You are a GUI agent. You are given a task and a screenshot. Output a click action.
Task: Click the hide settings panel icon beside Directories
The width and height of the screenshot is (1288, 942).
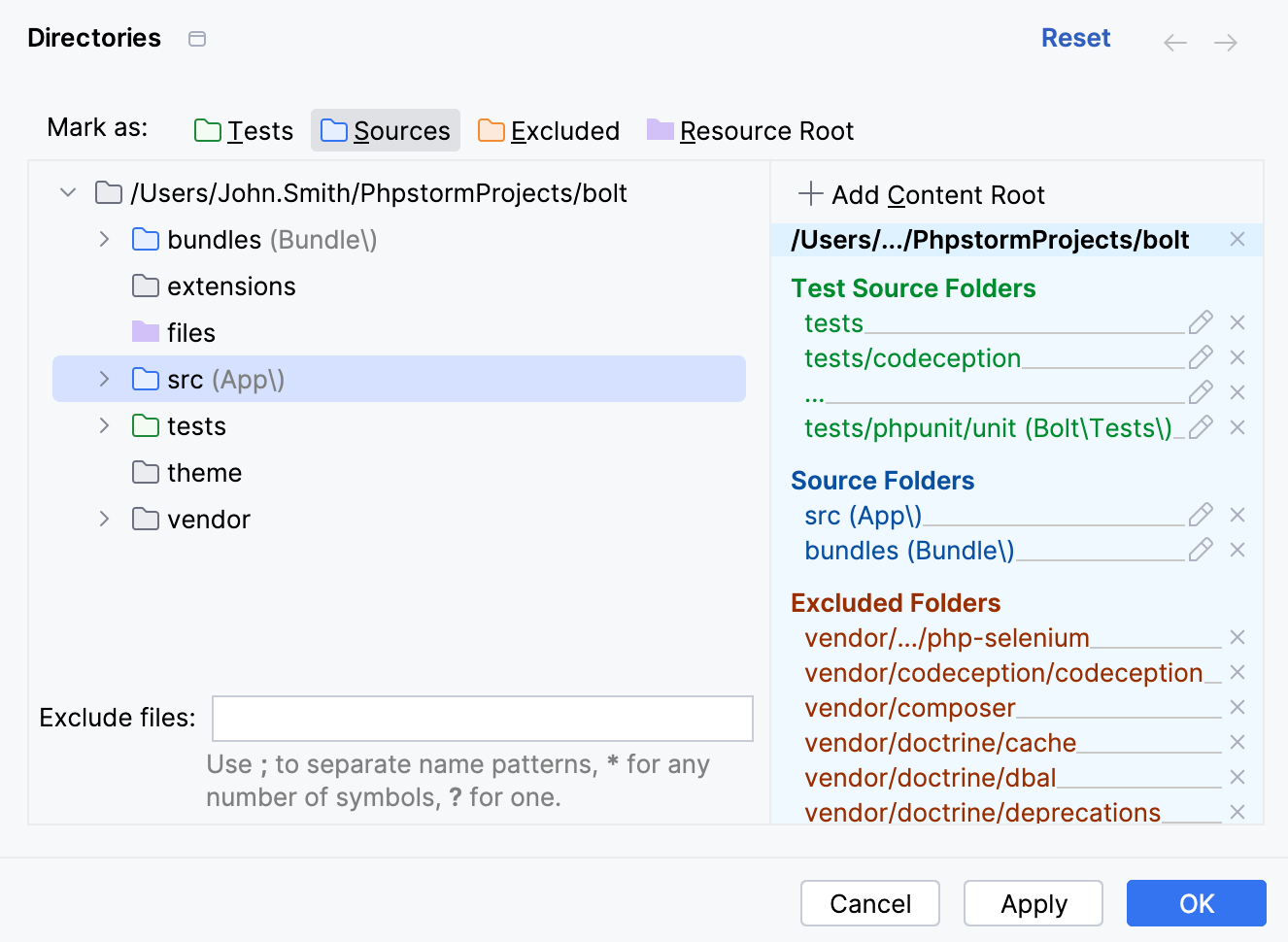197,38
